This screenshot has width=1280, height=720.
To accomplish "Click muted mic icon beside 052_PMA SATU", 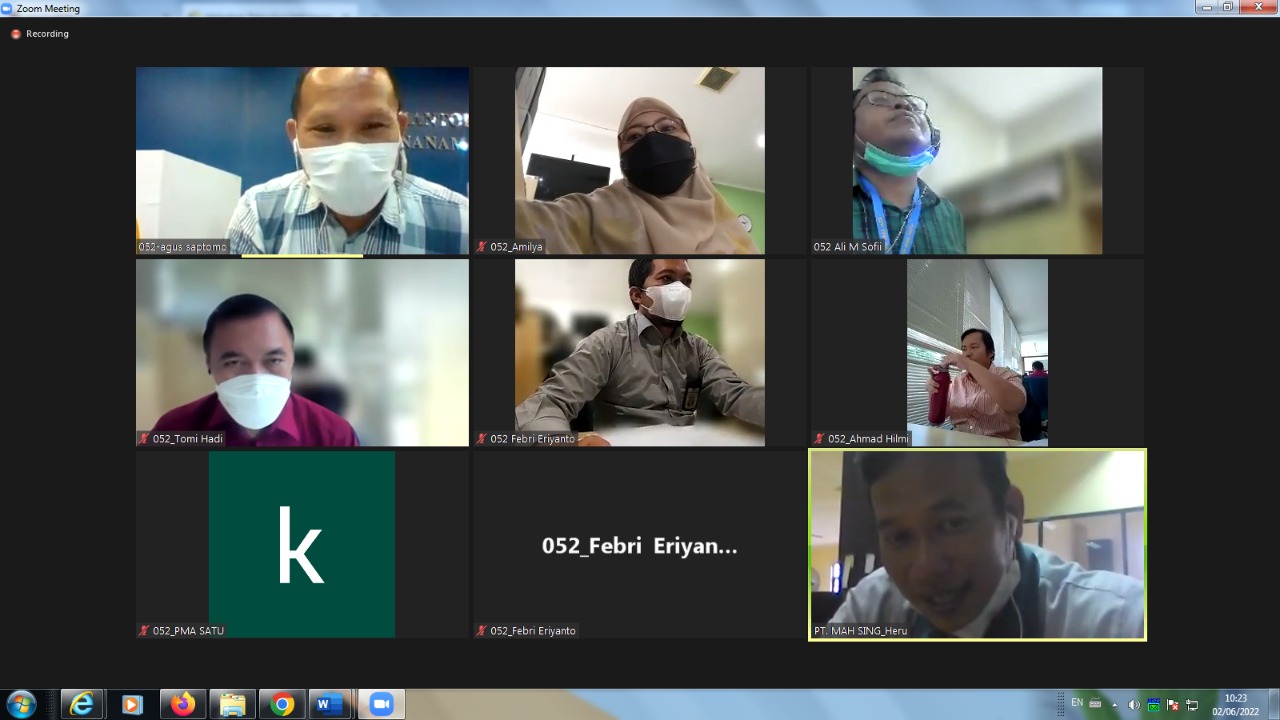I will click(x=145, y=630).
